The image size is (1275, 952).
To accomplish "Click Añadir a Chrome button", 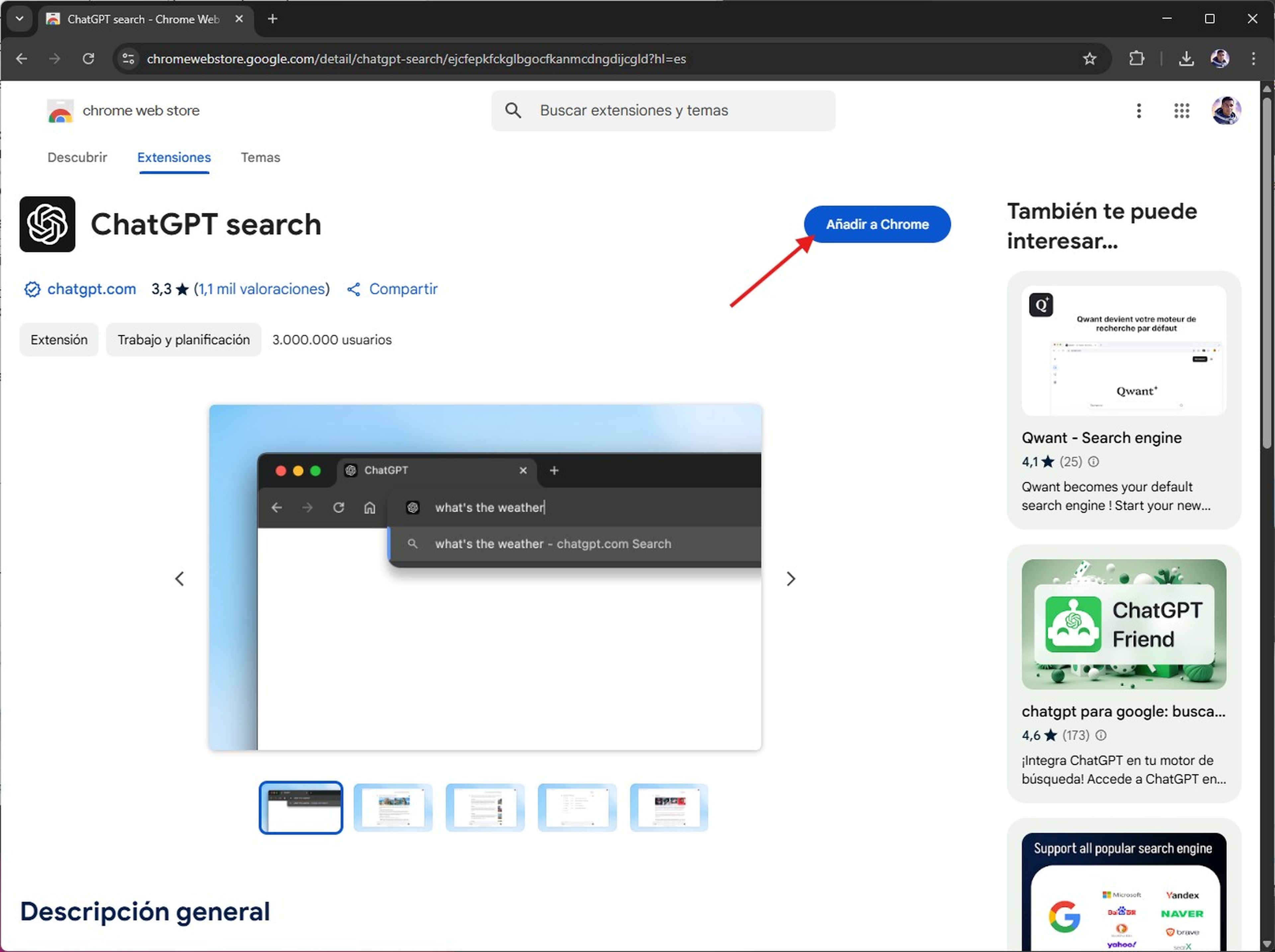I will click(x=877, y=224).
